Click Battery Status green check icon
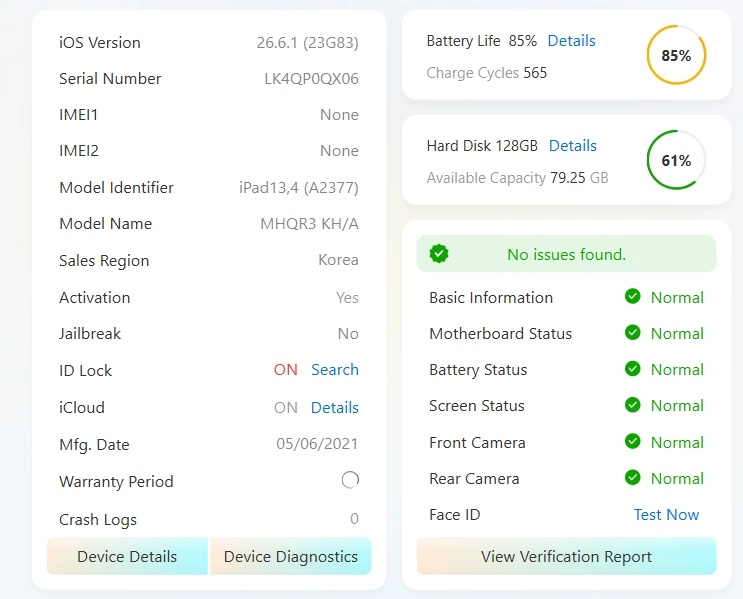 pos(633,369)
